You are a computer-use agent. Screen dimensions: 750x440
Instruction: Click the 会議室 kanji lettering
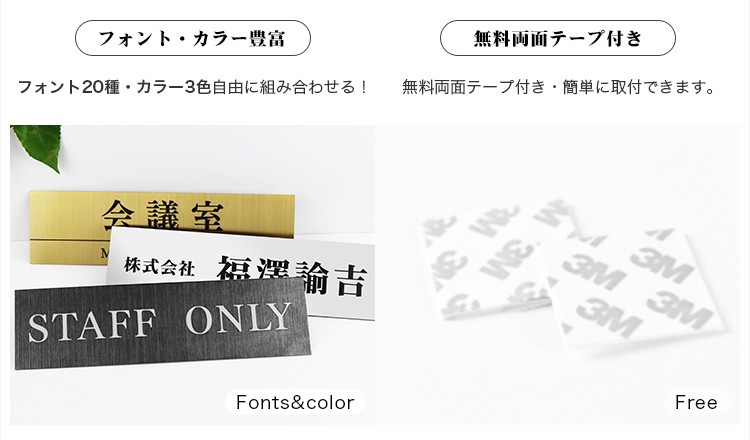163,215
